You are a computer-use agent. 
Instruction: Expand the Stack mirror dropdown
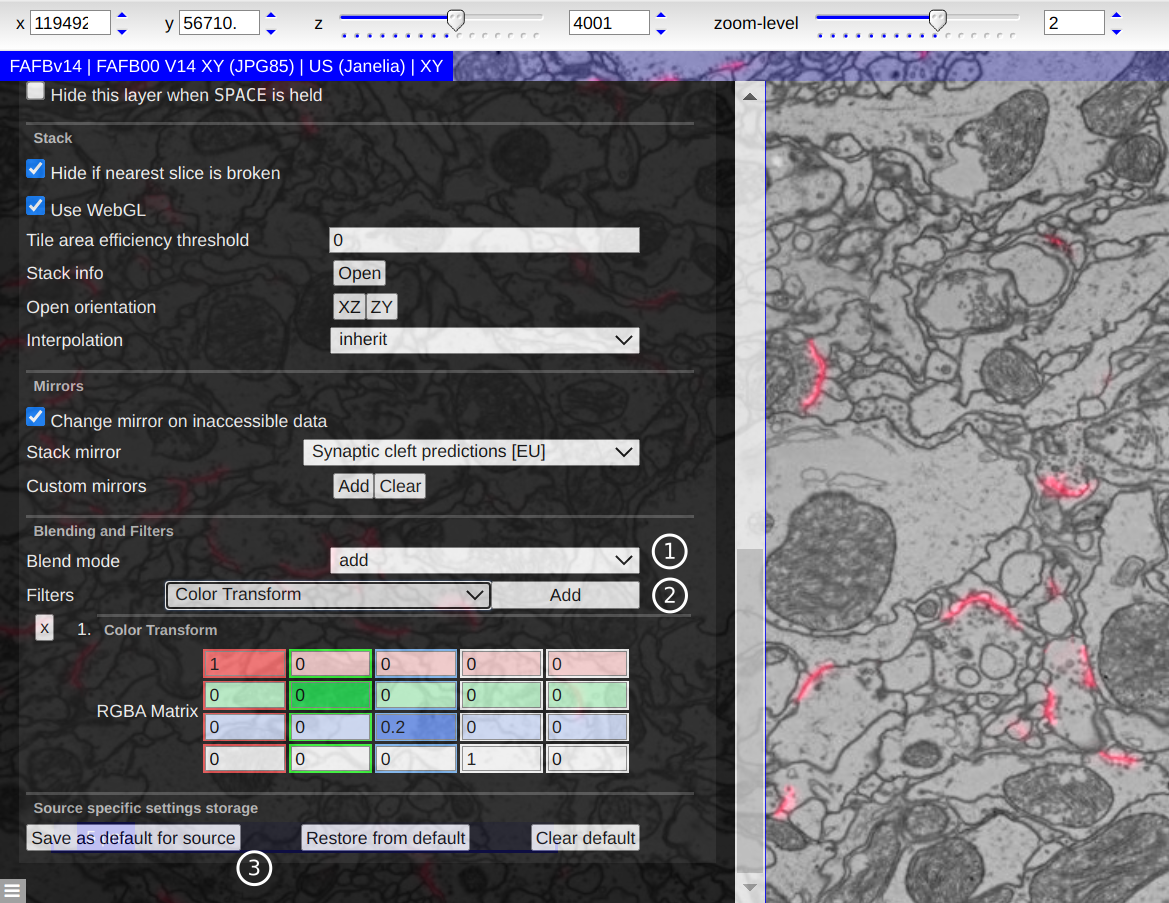470,452
